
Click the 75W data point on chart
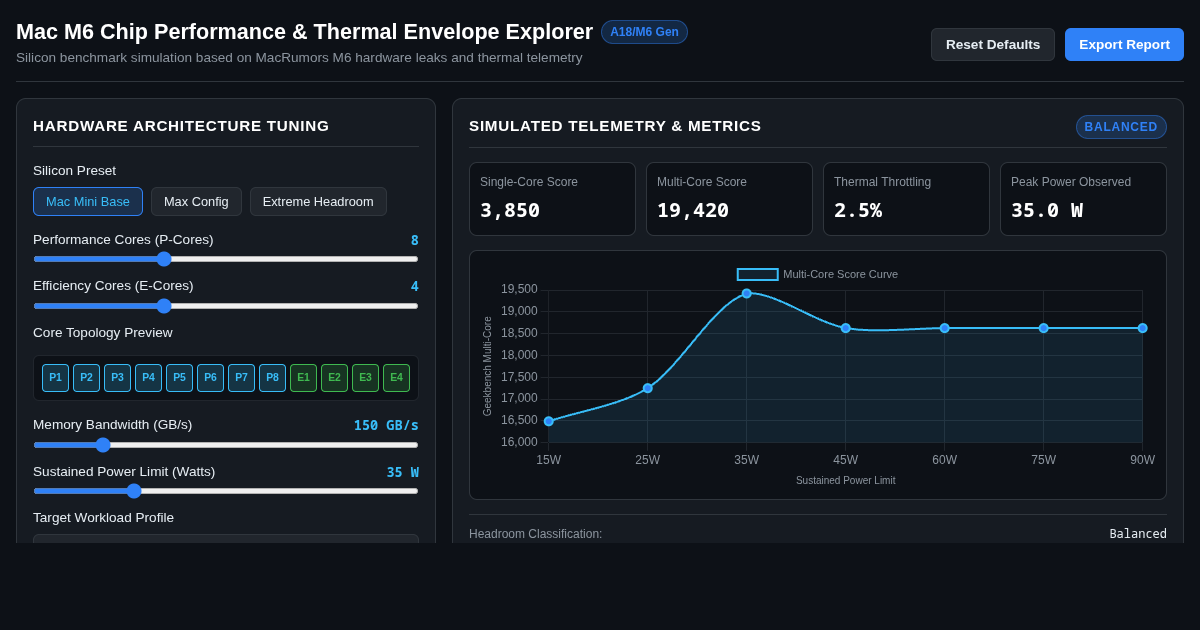tap(1044, 328)
